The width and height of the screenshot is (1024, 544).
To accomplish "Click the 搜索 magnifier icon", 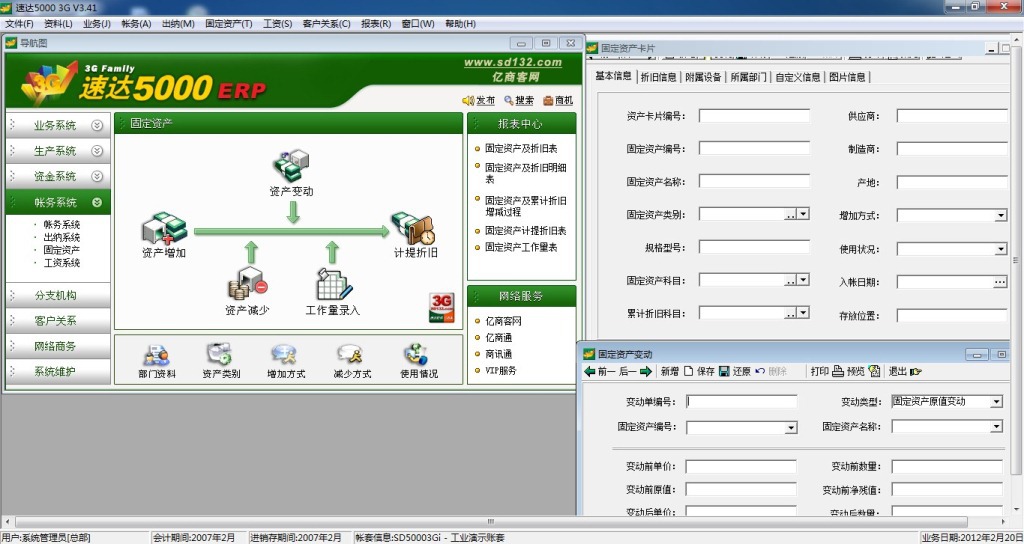I will (x=509, y=100).
